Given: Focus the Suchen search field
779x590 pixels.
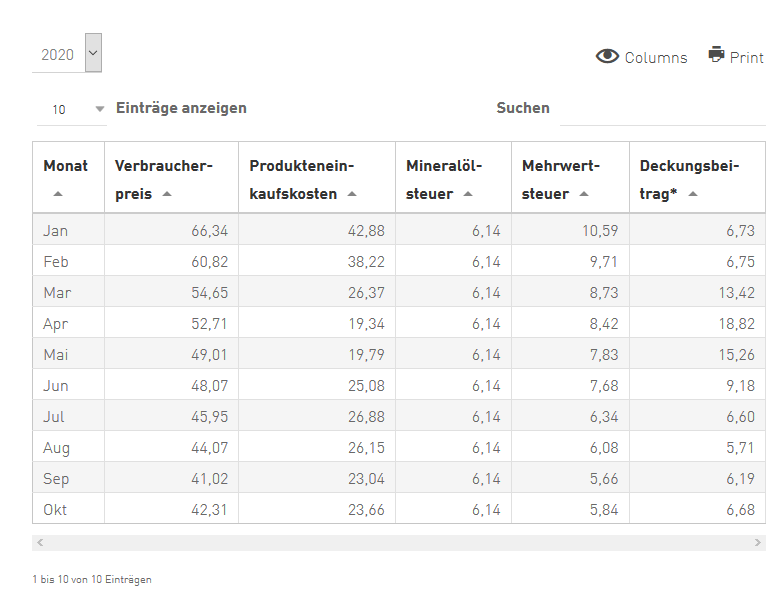Looking at the screenshot, I should pos(663,112).
